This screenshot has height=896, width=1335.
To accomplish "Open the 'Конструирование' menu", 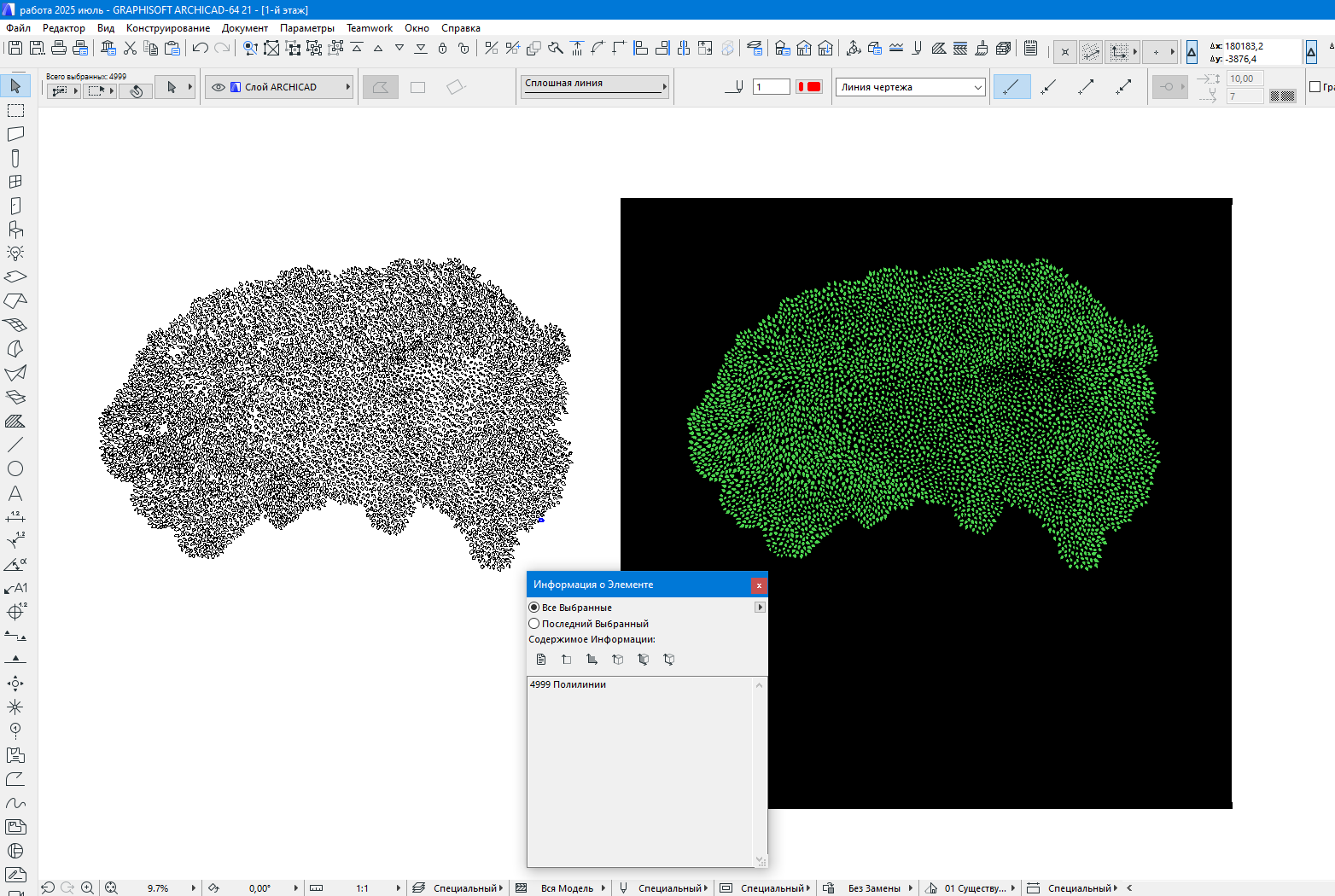I will [x=168, y=28].
